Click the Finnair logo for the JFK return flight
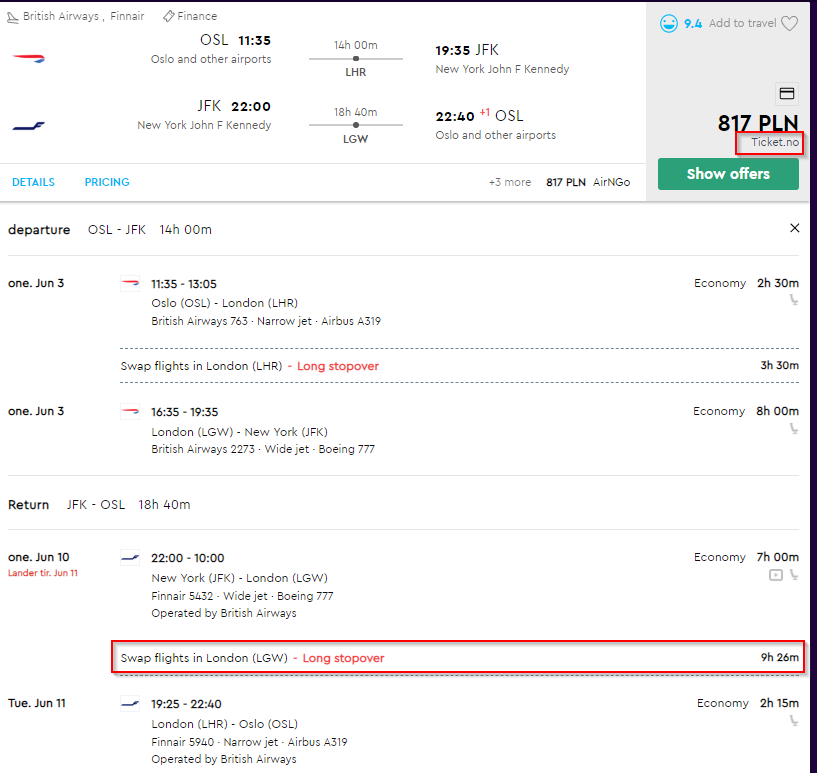 pyautogui.click(x=28, y=126)
